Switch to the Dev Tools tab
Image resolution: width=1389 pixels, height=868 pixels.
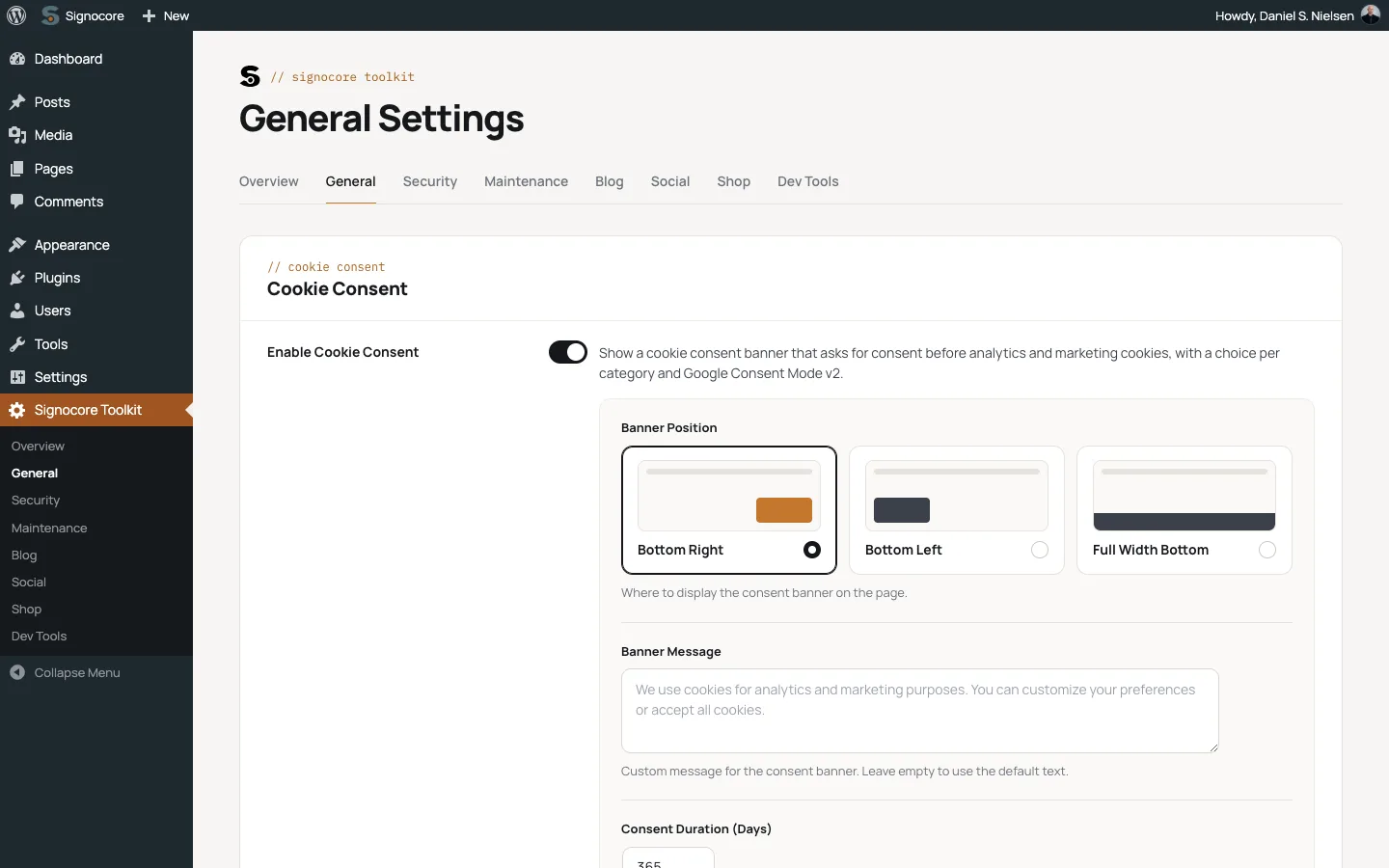808,181
